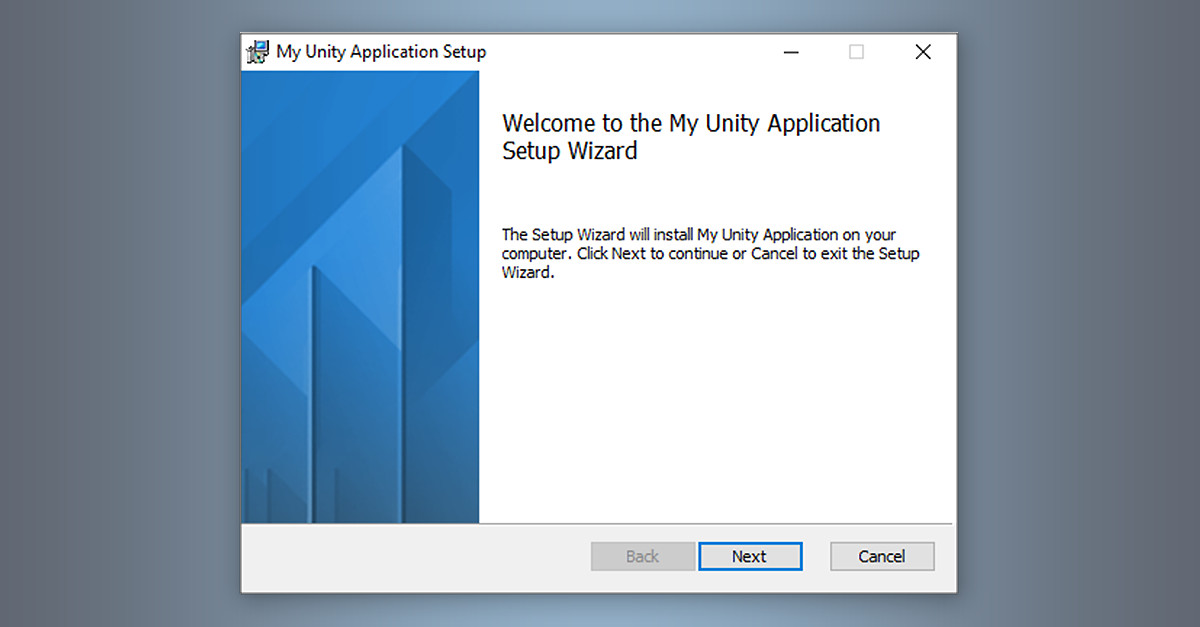Click the 'The Setup Wizard will install' paragraph
Viewport: 1200px width, 627px height.
coord(711,253)
